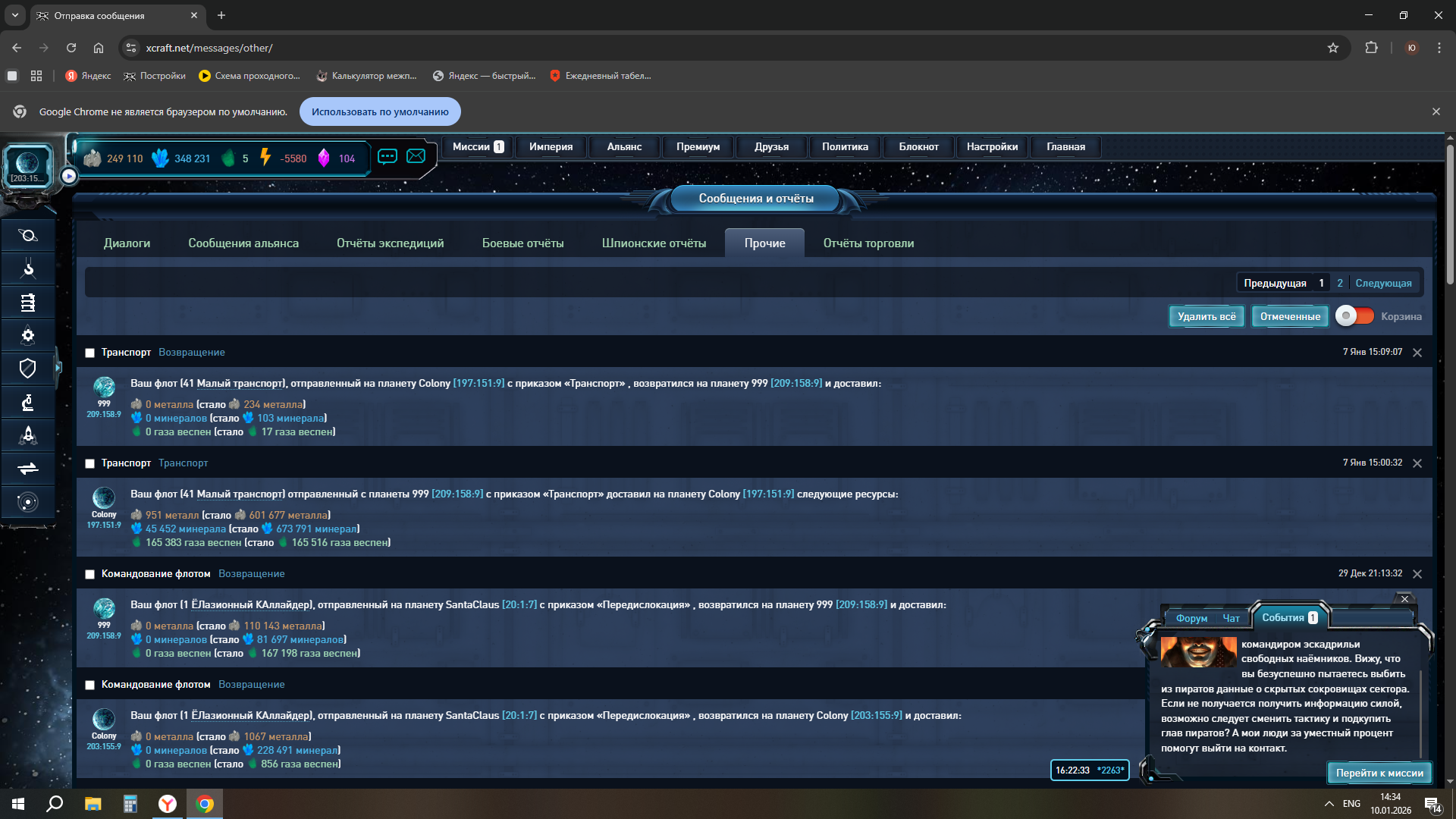Viewport: 1456px width, 819px height.
Task: Click the Удалить всё button
Action: (1206, 316)
